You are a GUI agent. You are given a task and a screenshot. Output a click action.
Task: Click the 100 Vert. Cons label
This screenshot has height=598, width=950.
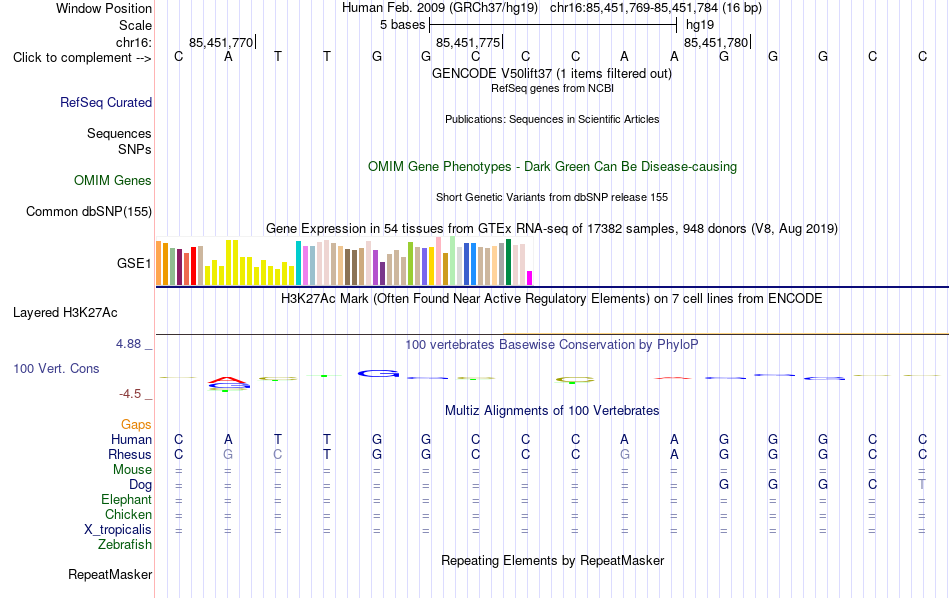click(56, 368)
